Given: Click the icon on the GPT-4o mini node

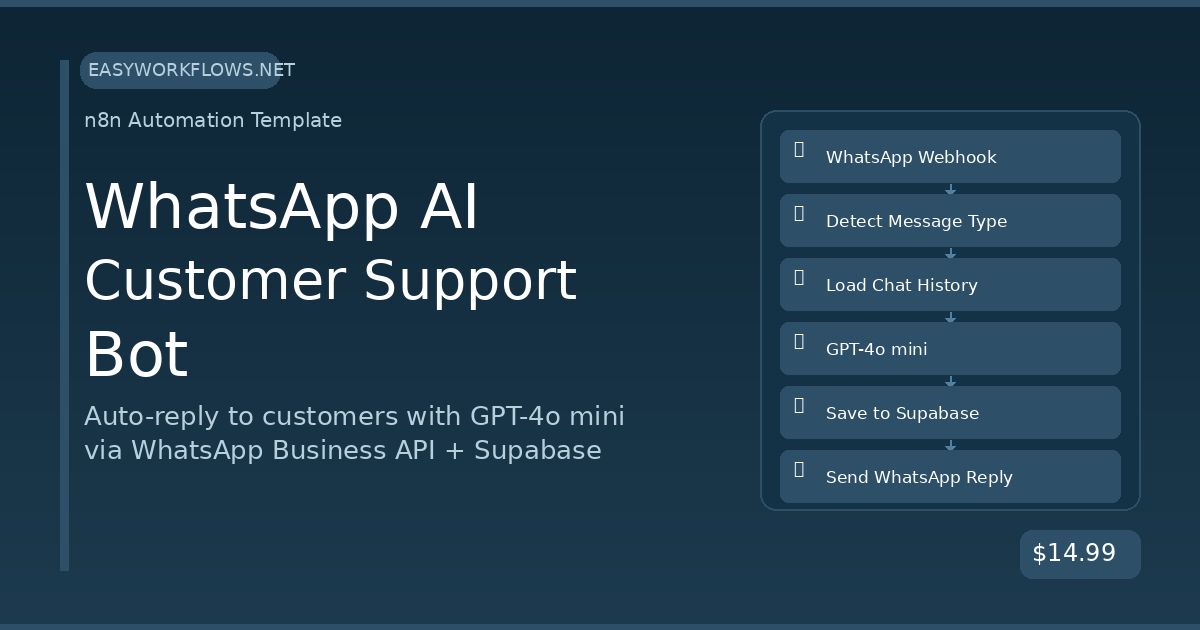Looking at the screenshot, I should click(x=799, y=341).
